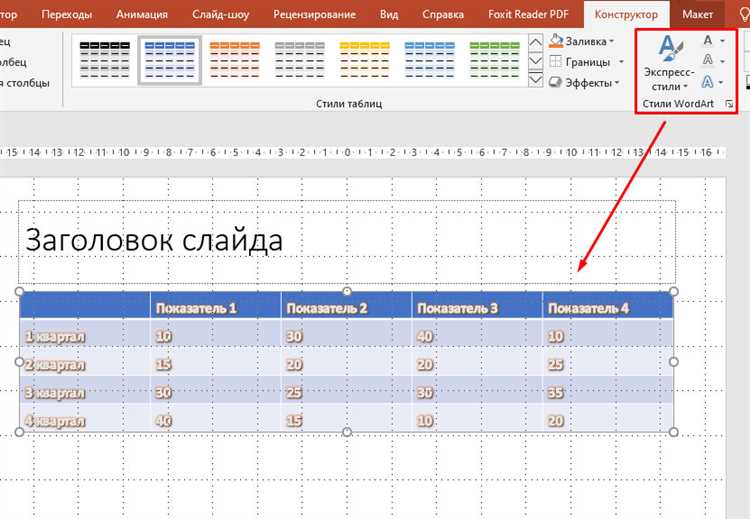Open the Эффекты dropdown arrow
750x519 pixels.
pos(617,83)
